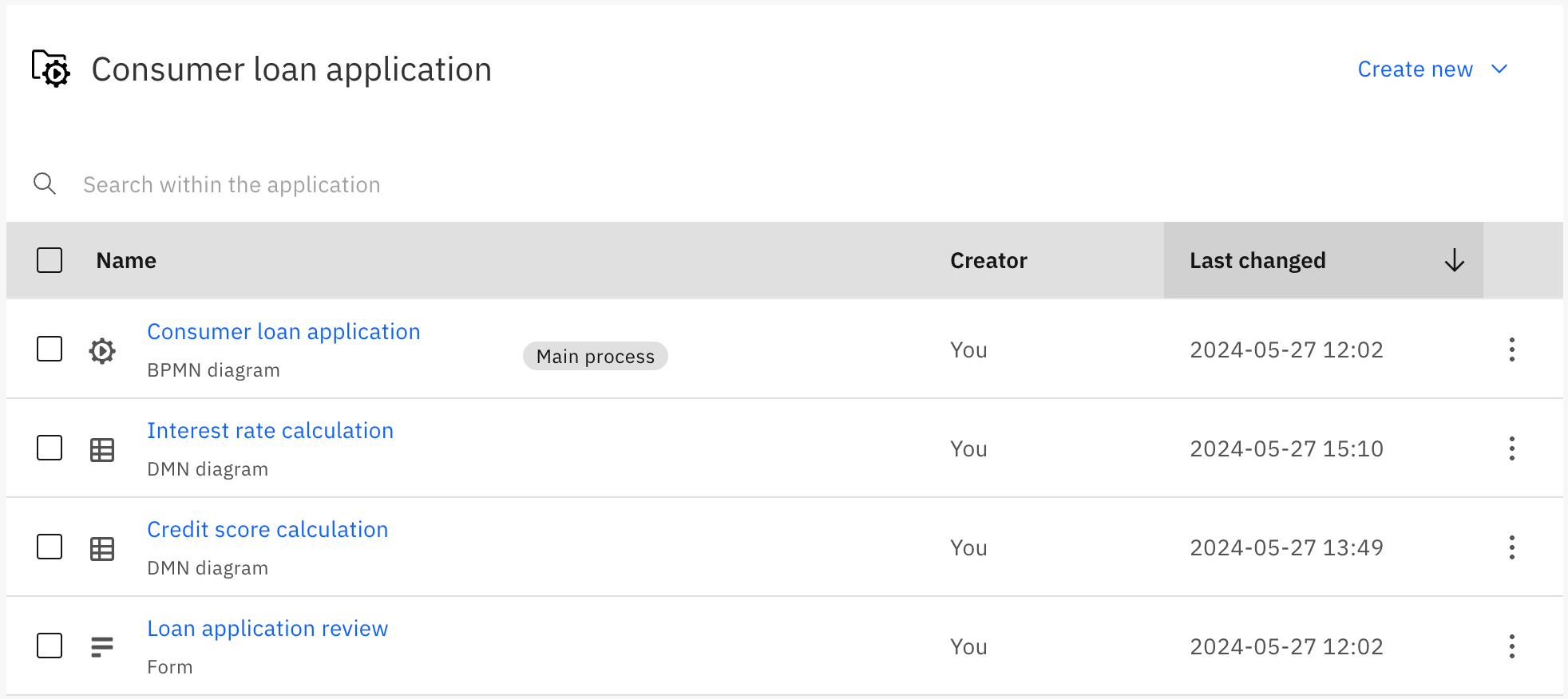Toggle the select-all checkbox in the header
Viewport: 1568px width, 699px height.
(x=49, y=260)
